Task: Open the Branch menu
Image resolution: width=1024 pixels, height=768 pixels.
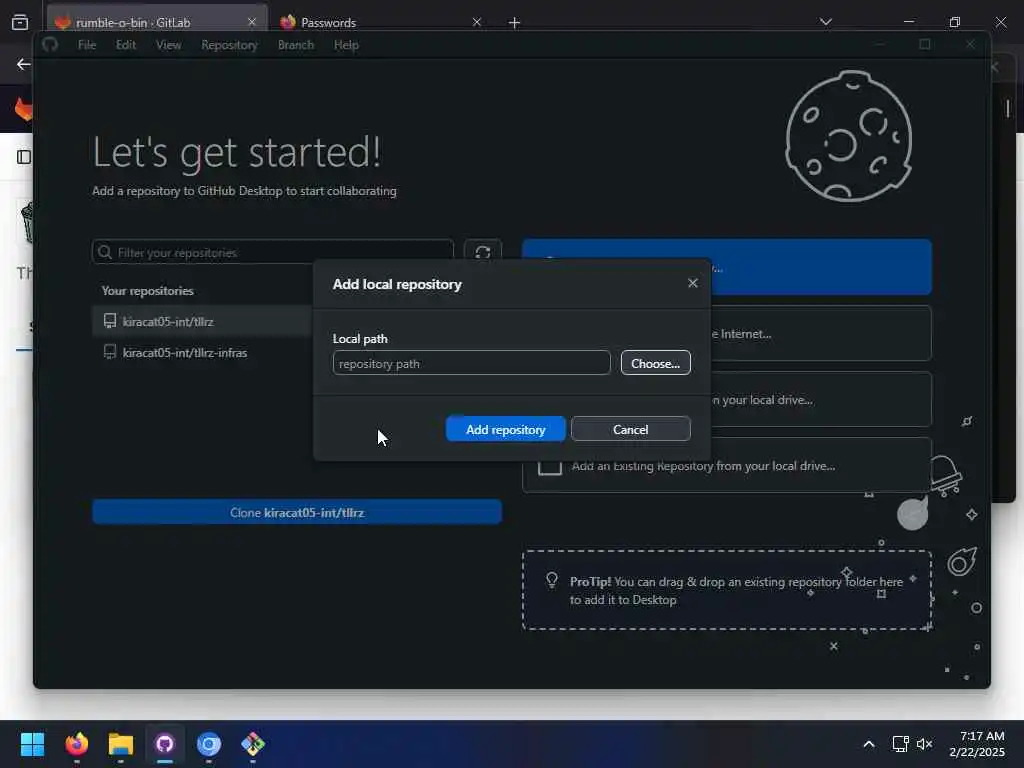Action: pos(296,45)
